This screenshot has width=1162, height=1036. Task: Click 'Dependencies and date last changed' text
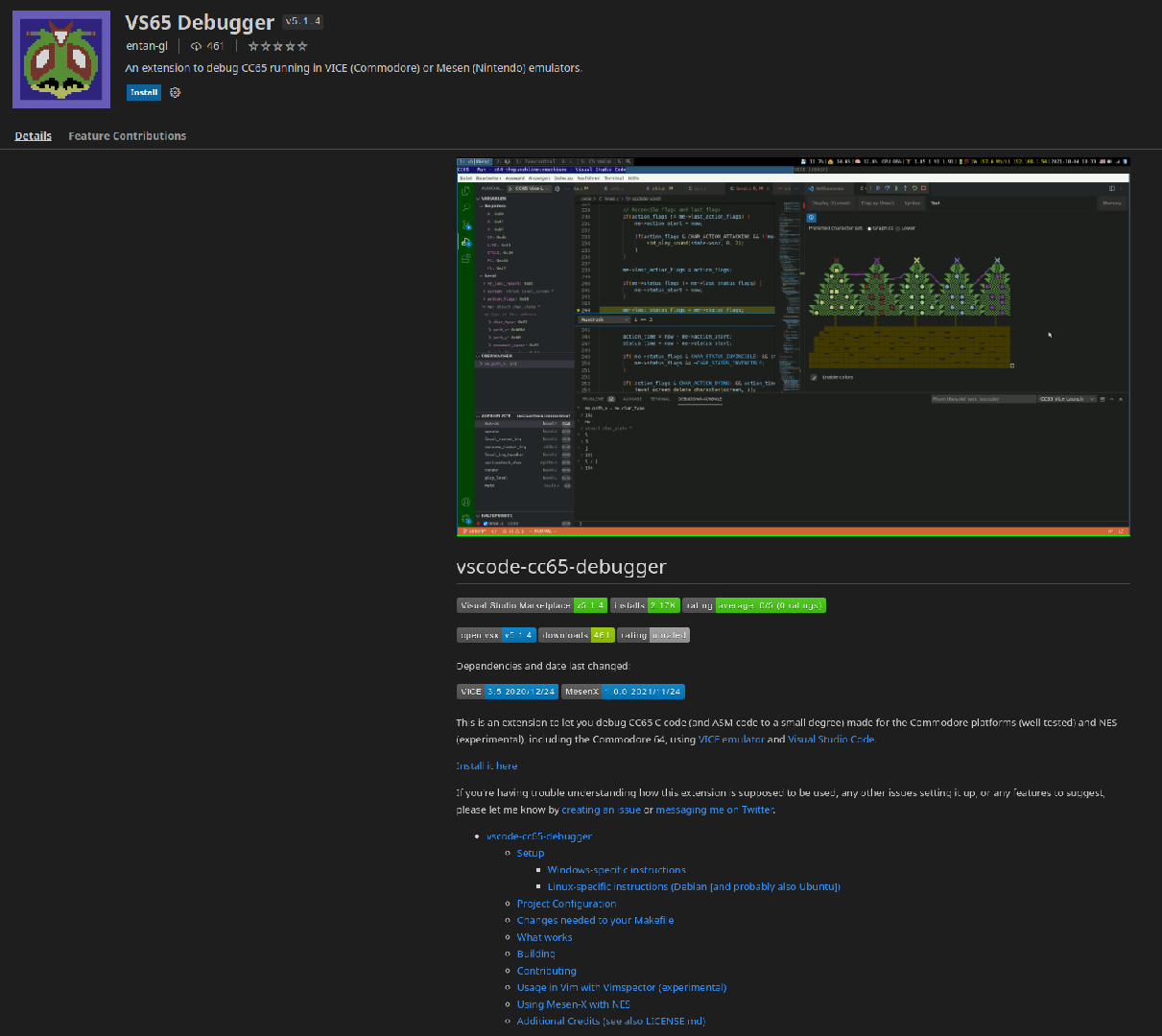pos(543,666)
